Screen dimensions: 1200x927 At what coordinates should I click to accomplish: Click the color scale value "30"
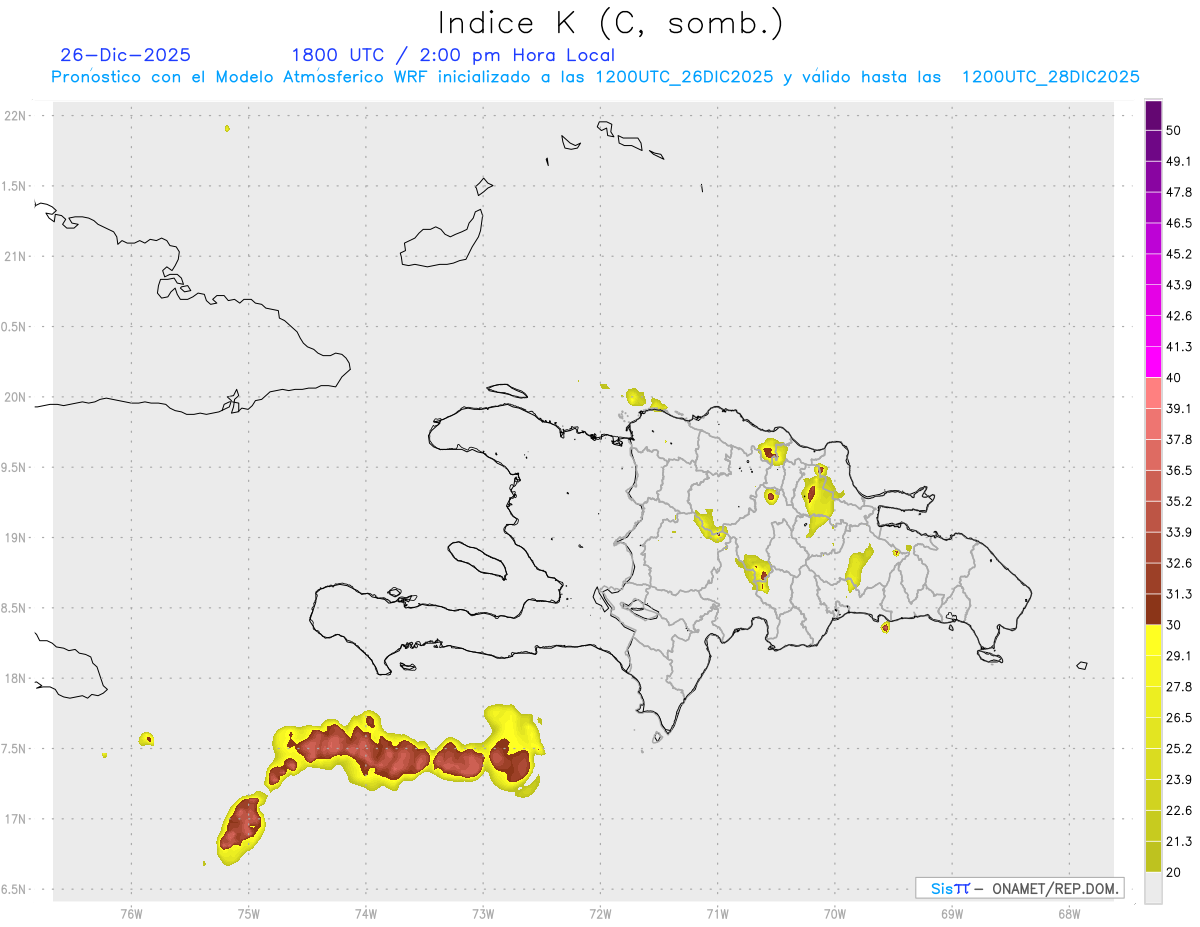[1175, 625]
